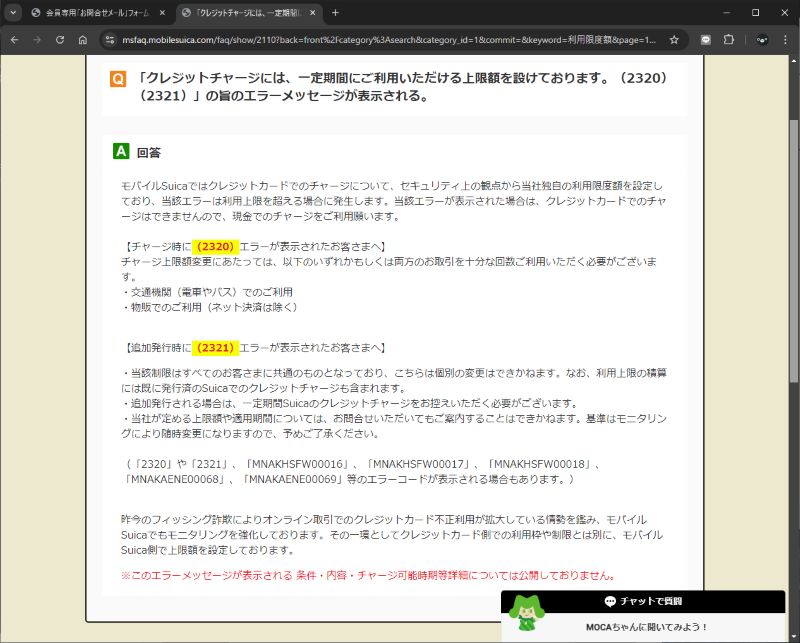Maximize the browser window
The height and width of the screenshot is (643, 800).
pyautogui.click(x=756, y=13)
